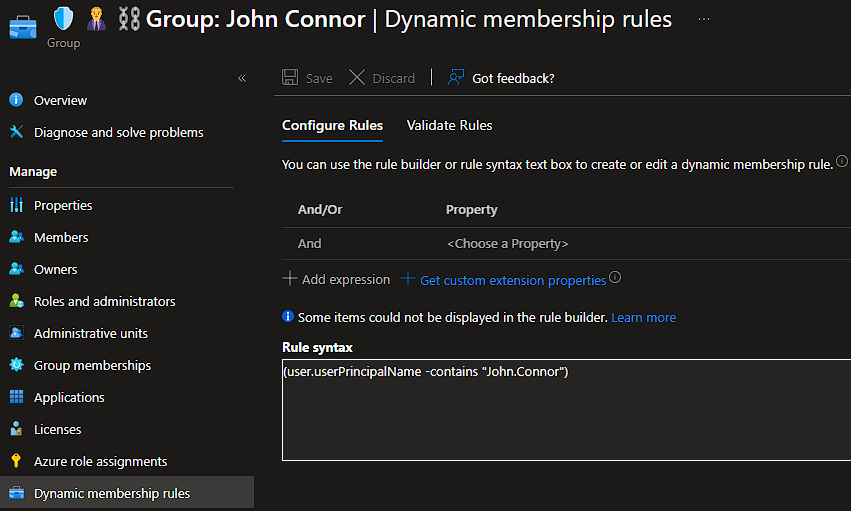The image size is (851, 511).
Task: Click the info icon beside rule description
Action: (842, 161)
